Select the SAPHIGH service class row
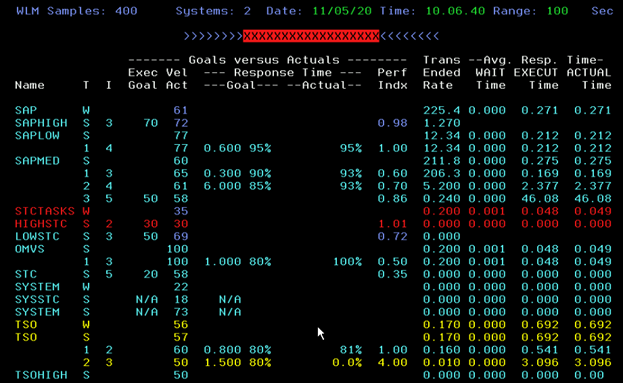623x383 pixels. [312, 123]
